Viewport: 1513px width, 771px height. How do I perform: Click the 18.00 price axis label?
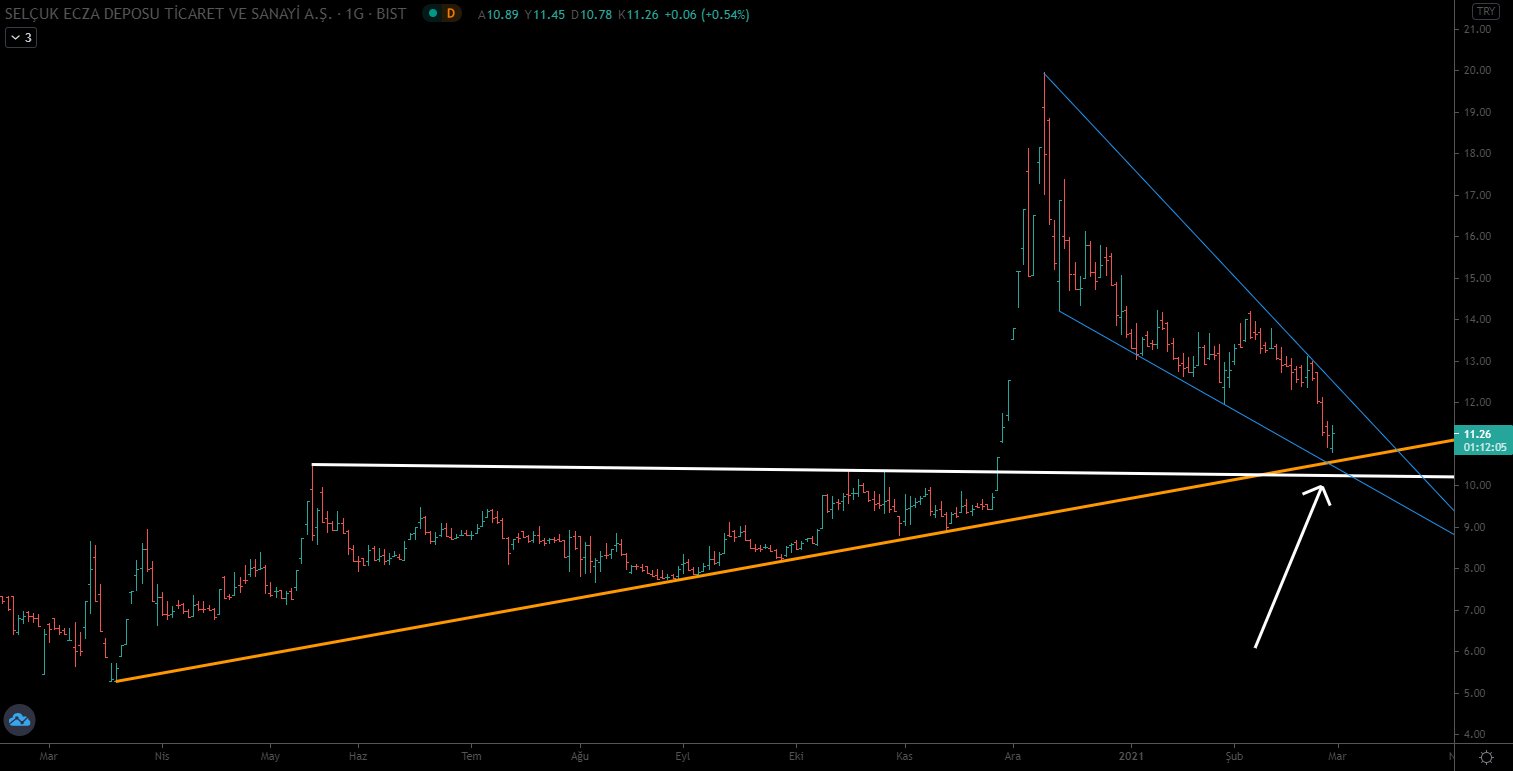1477,154
